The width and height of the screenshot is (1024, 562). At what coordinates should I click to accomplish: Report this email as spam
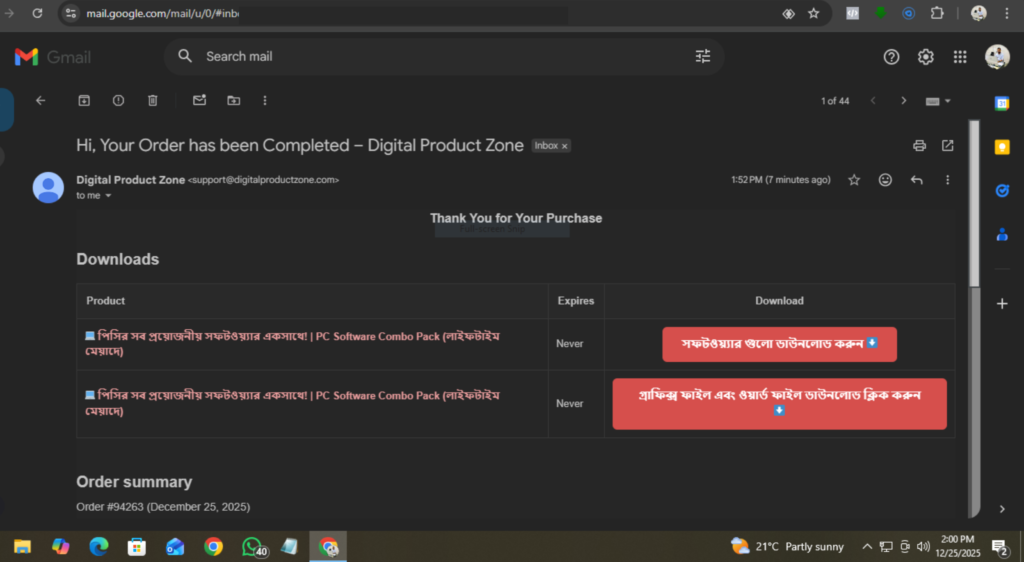point(119,100)
